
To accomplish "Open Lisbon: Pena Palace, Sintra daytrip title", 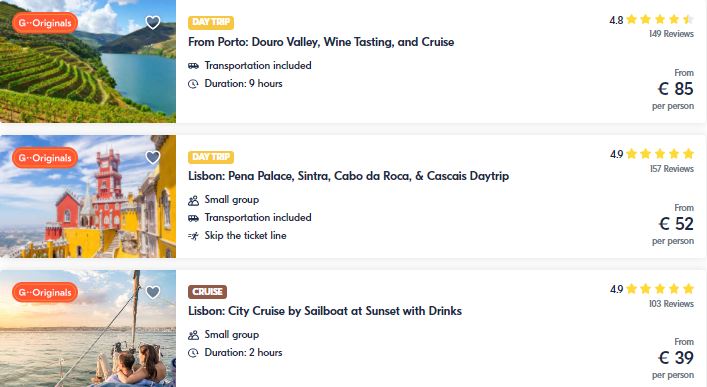I will [349, 176].
